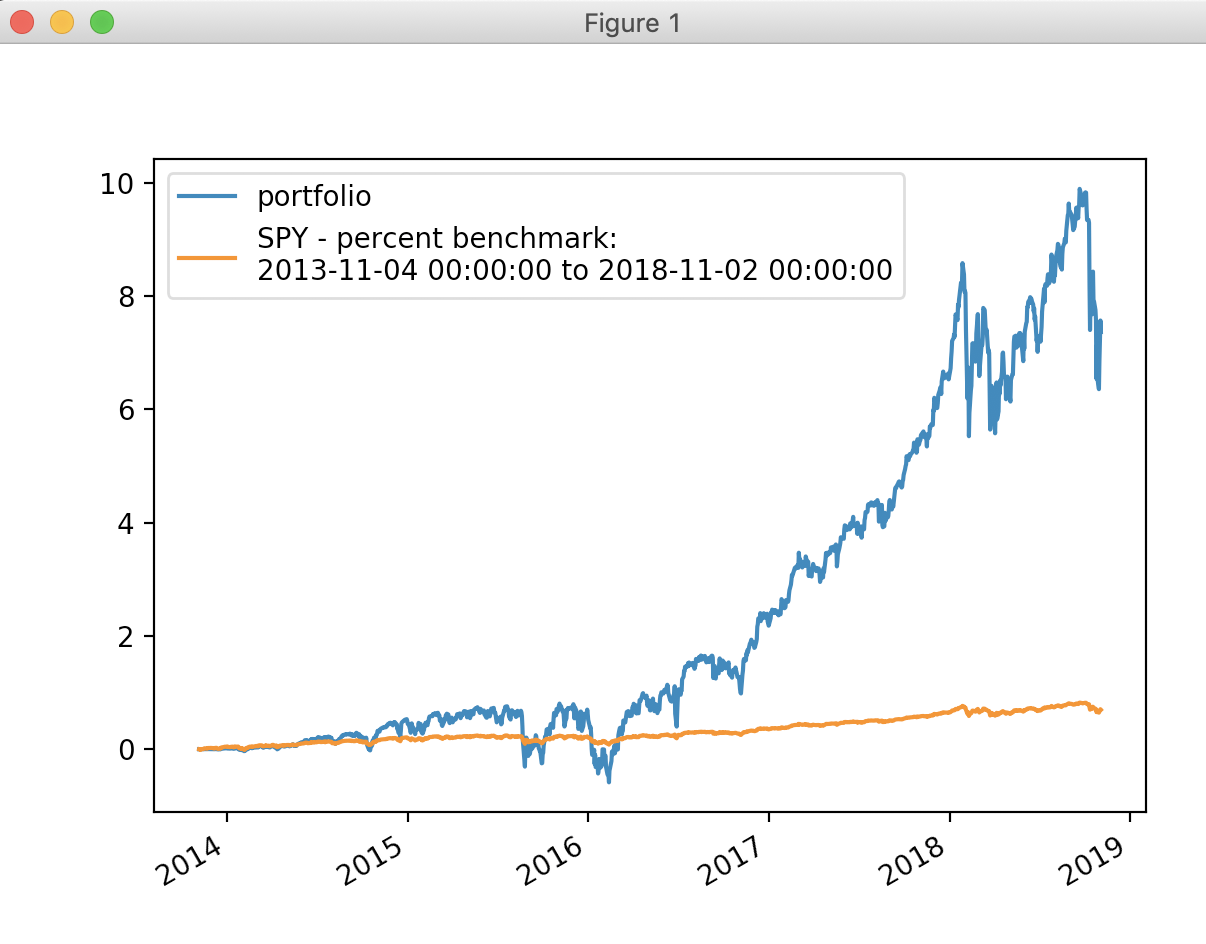Select the portfolio legend label
Image resolution: width=1206 pixels, height=944 pixels.
pos(314,197)
